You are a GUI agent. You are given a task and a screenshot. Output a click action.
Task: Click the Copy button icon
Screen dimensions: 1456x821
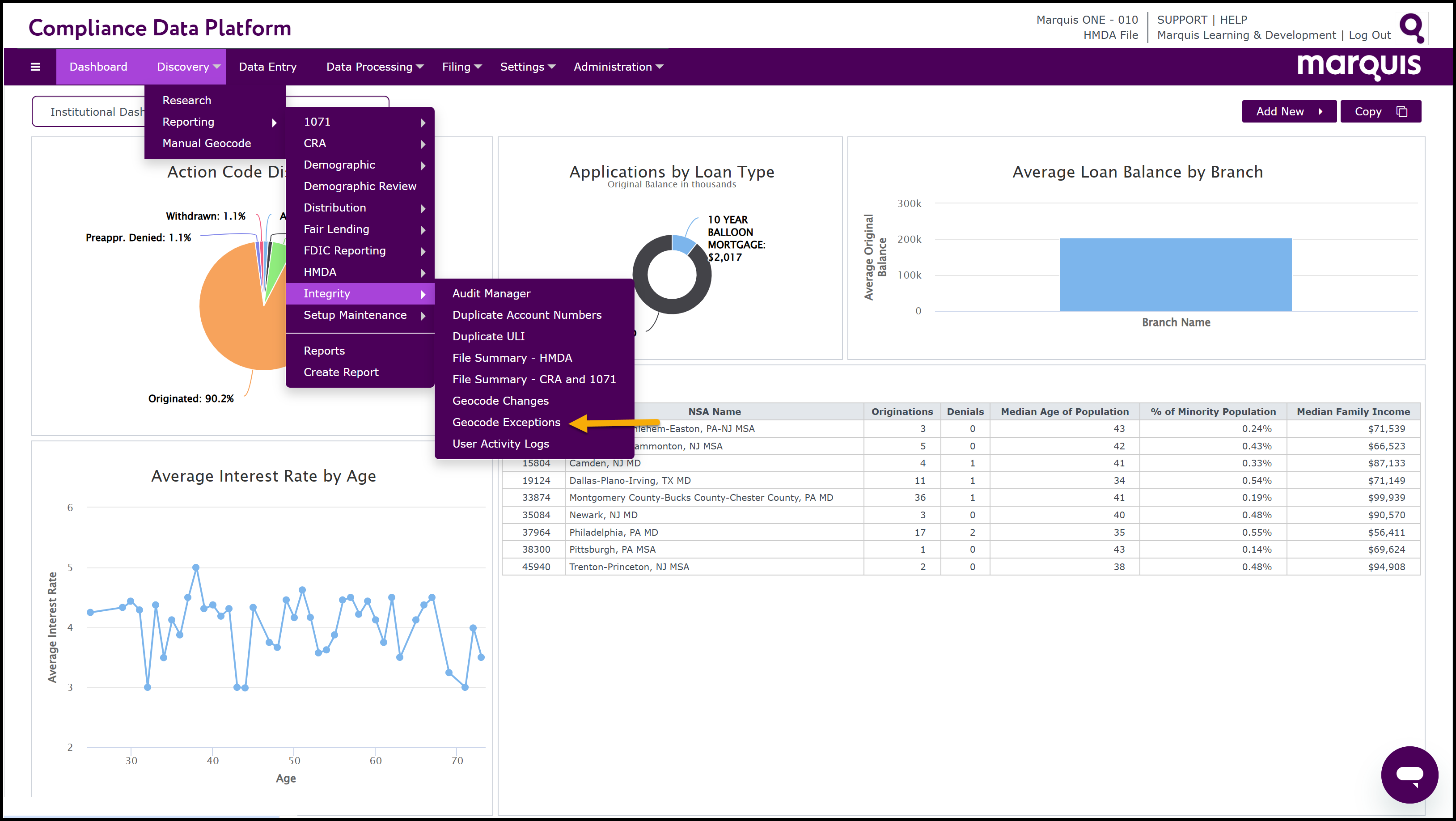(x=1402, y=111)
